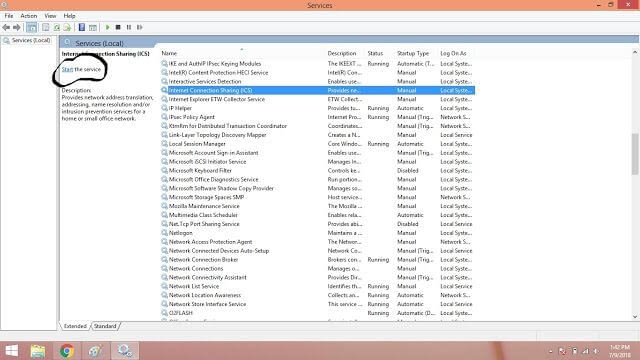Click the Pause Service toolbar icon
Viewport: 640px width, 360px height.
(129, 27)
